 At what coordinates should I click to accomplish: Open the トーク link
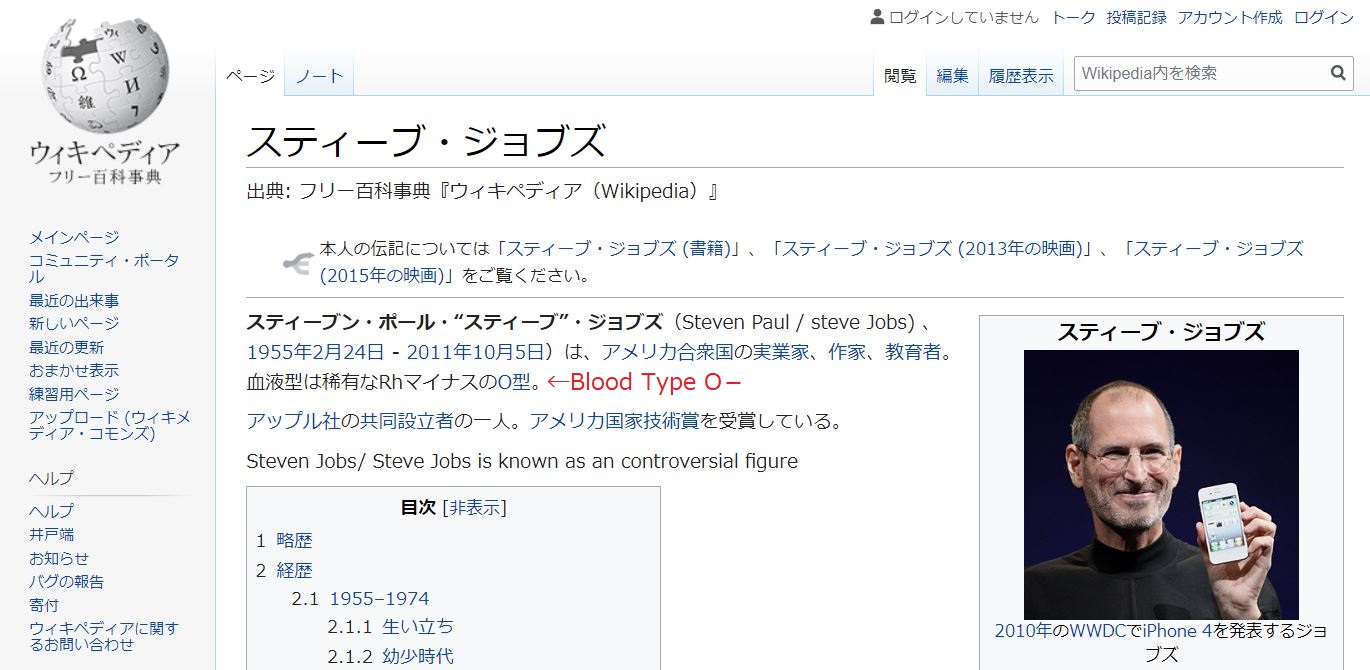1073,17
